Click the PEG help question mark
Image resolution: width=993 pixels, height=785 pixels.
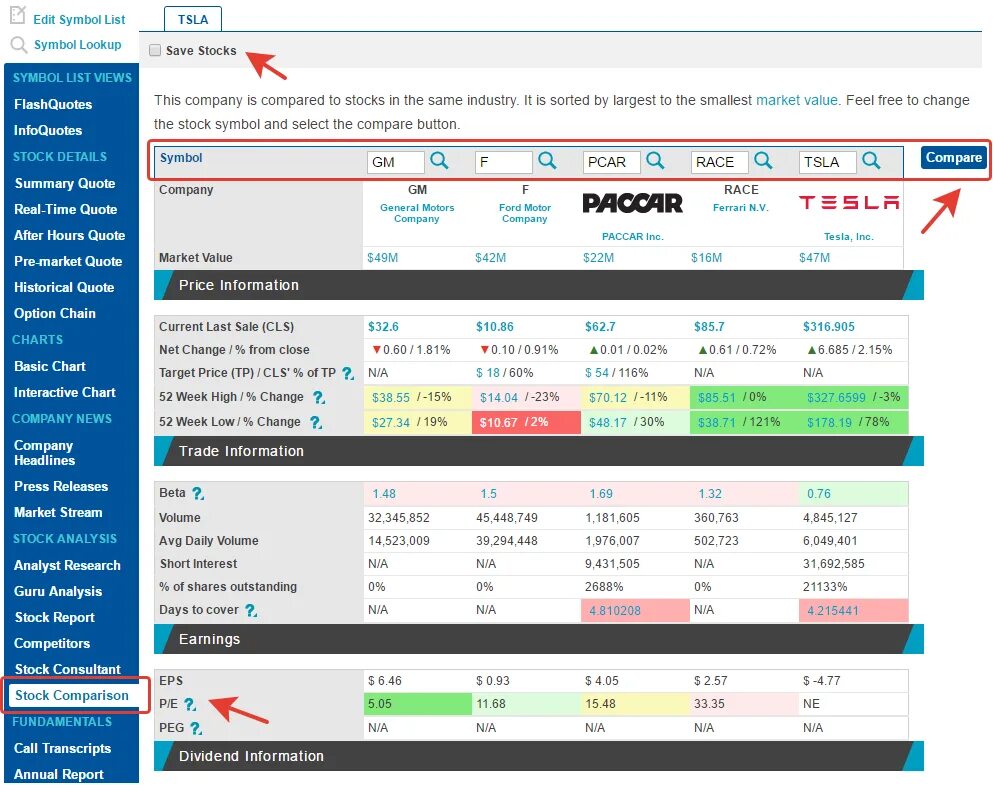[196, 729]
